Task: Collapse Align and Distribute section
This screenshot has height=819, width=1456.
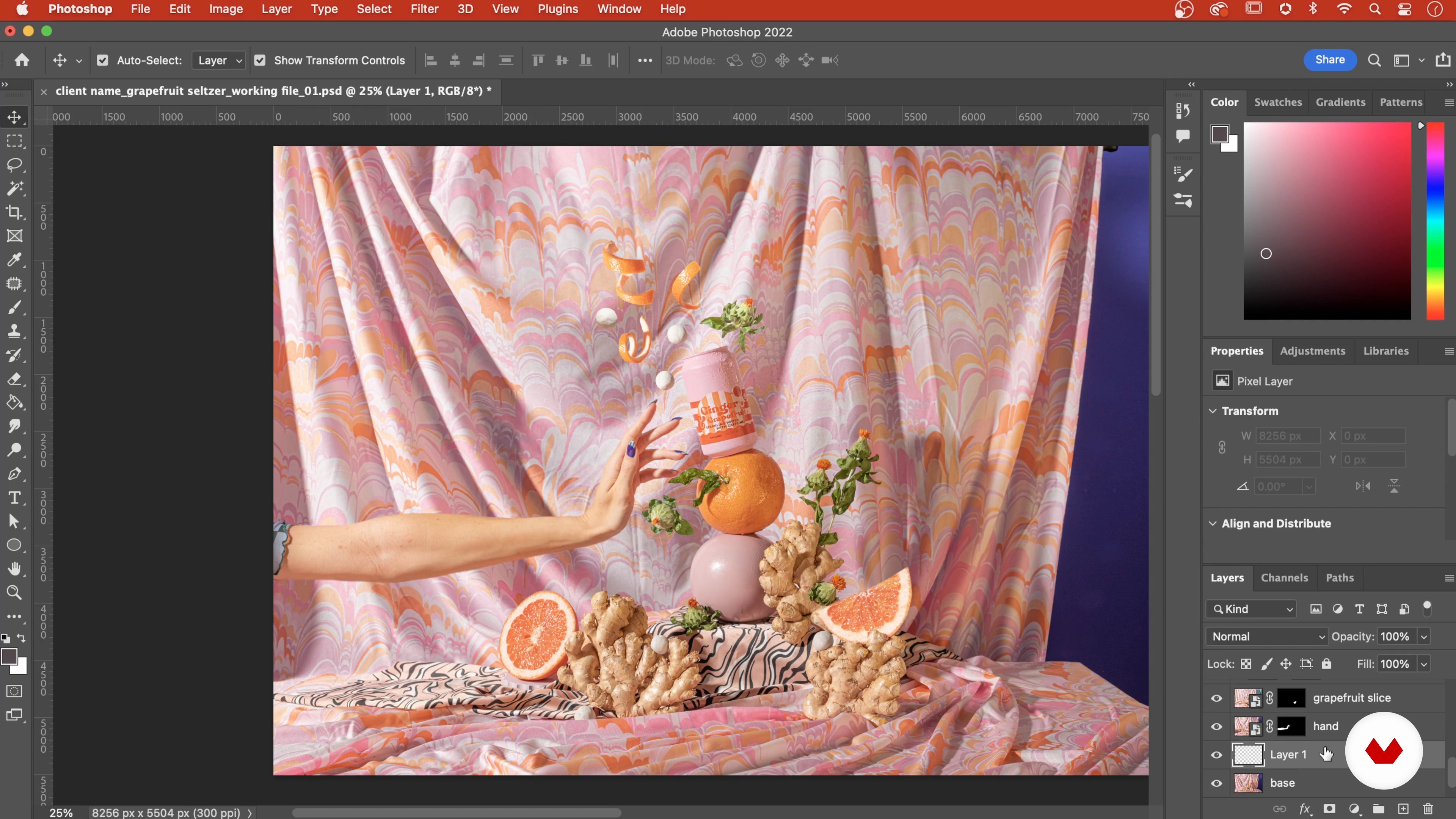Action: tap(1213, 523)
